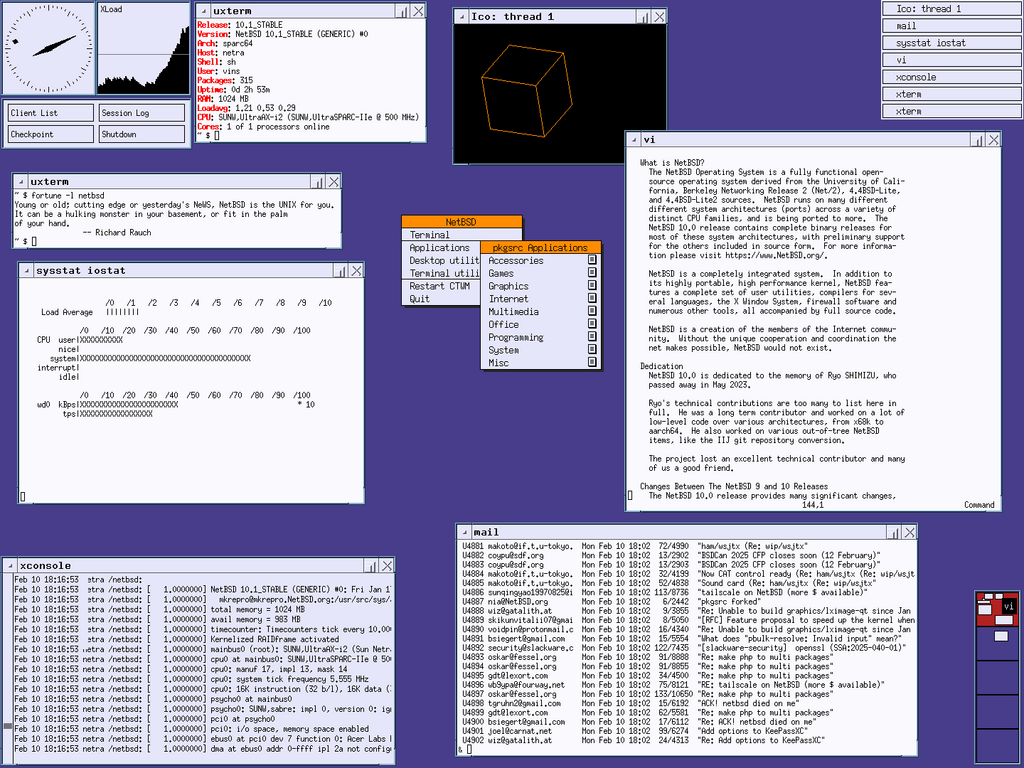
Task: Choose Terminal in the NetBSD menu
Action: coord(462,235)
